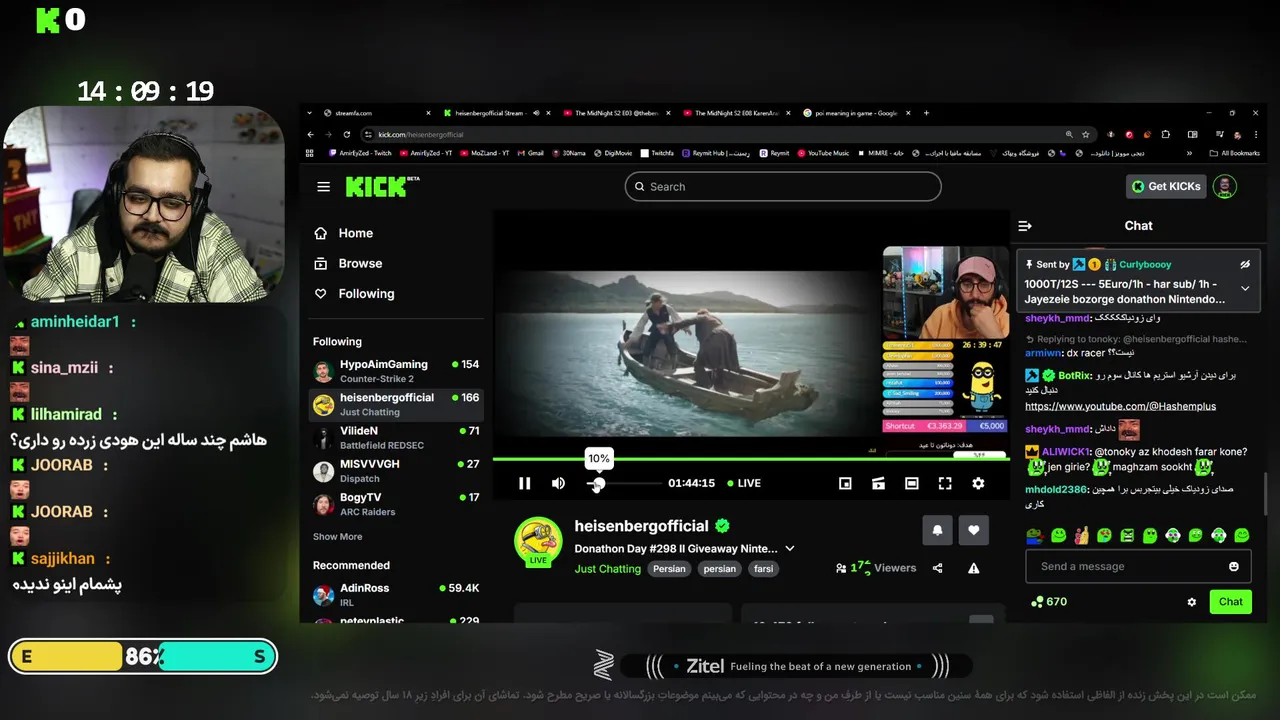The image size is (1280, 720).
Task: Select heisenbergofficial in the Following list
Action: coord(396,404)
